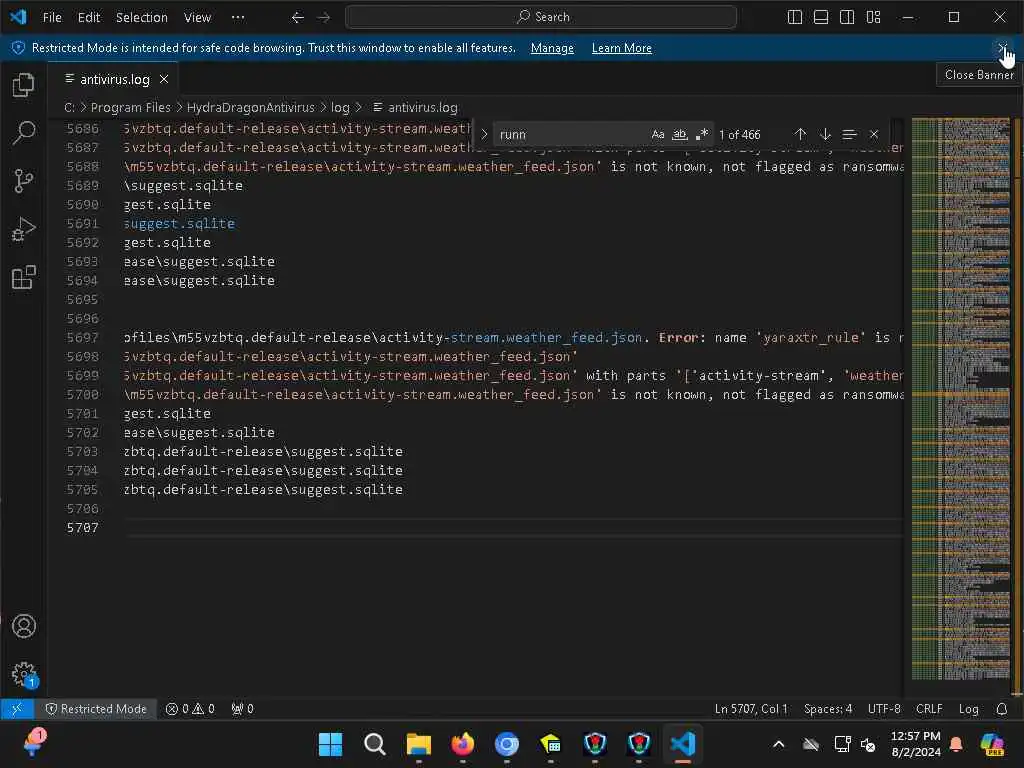Click the 'log' breadcrumb folder
The image size is (1024, 768).
[340, 108]
